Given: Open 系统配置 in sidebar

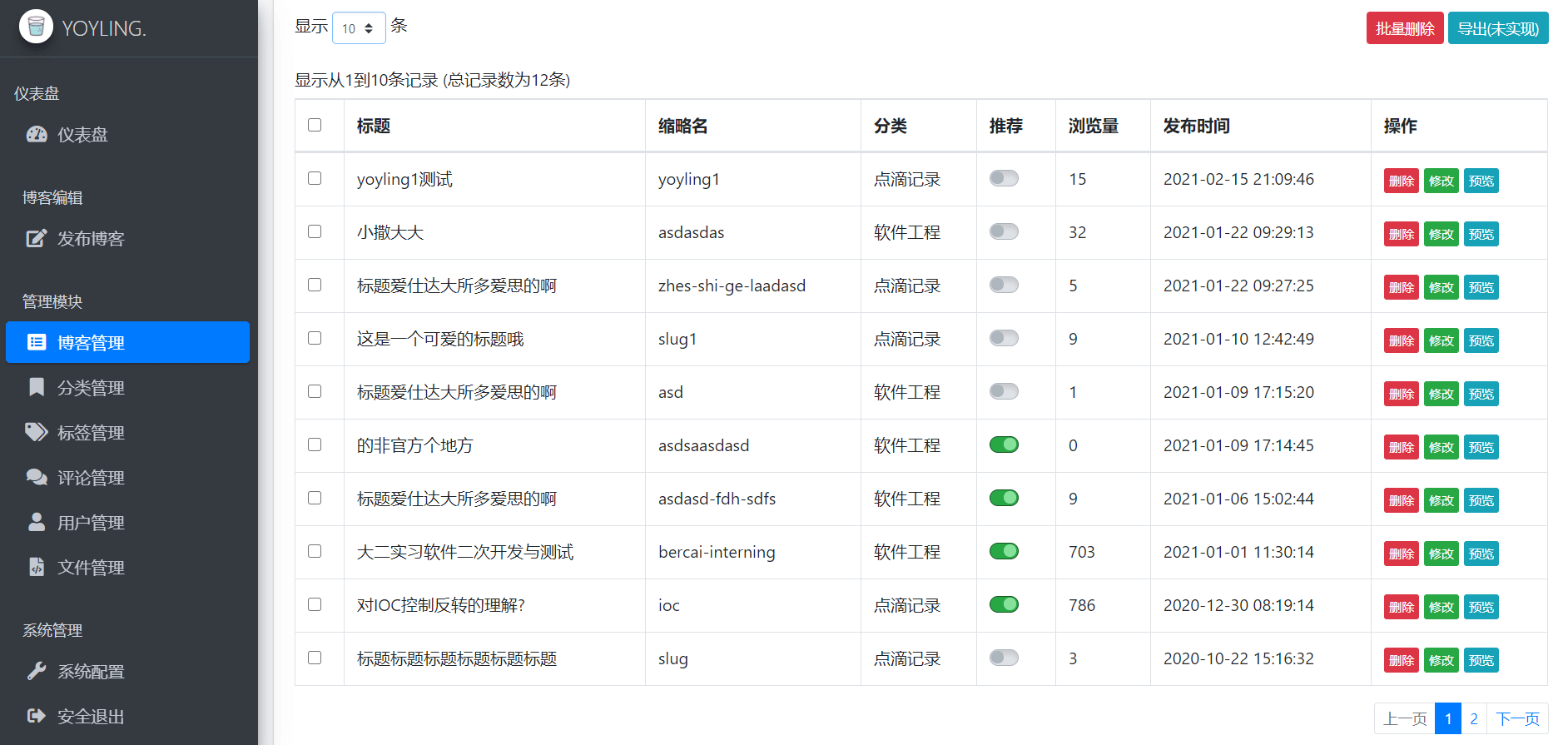Looking at the screenshot, I should pos(127,671).
